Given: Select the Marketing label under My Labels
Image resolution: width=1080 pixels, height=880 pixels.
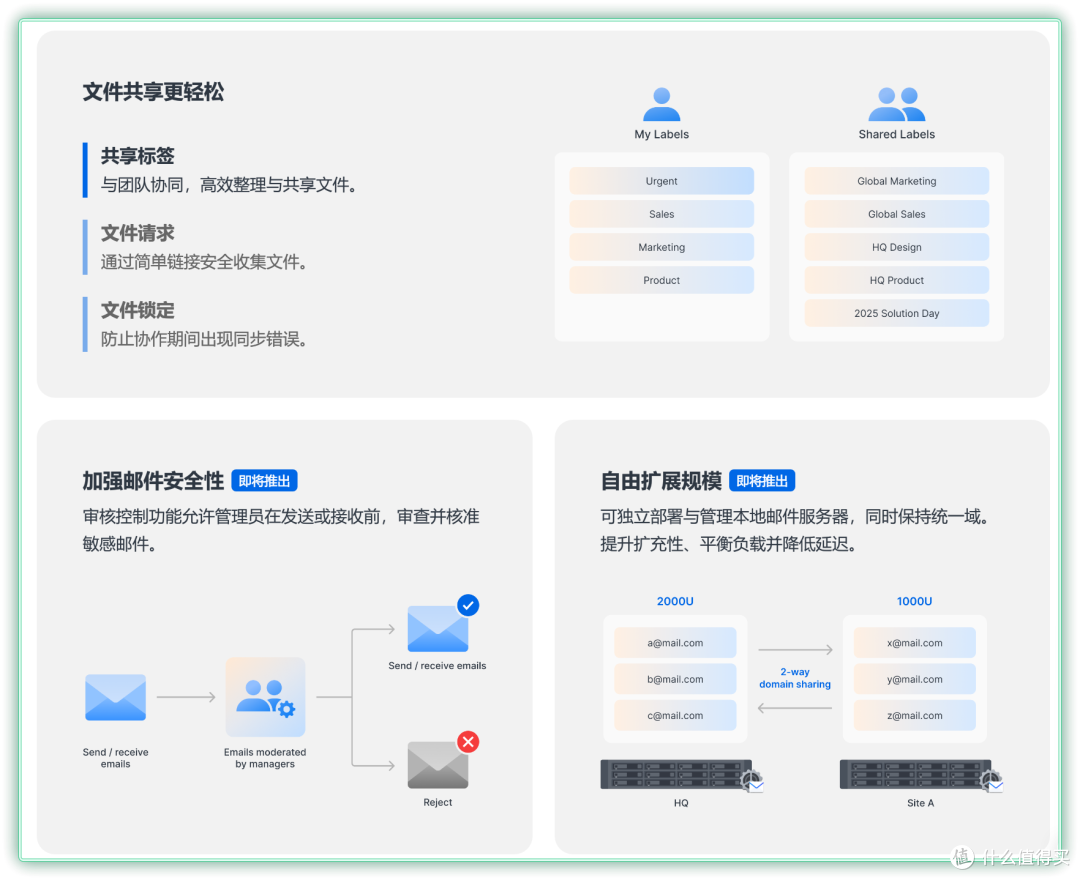Looking at the screenshot, I should [x=661, y=247].
